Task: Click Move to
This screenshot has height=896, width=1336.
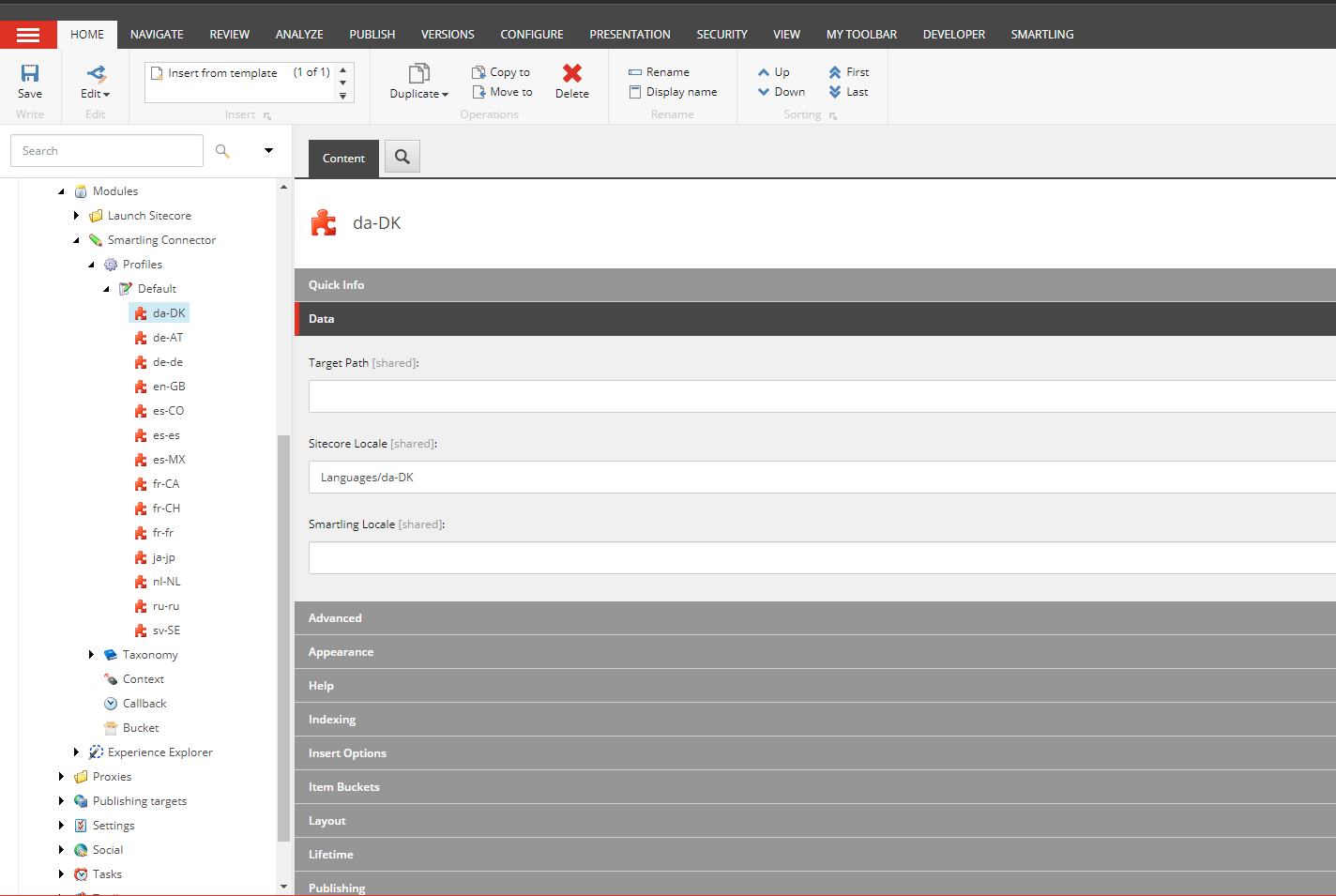Action: 502,92
